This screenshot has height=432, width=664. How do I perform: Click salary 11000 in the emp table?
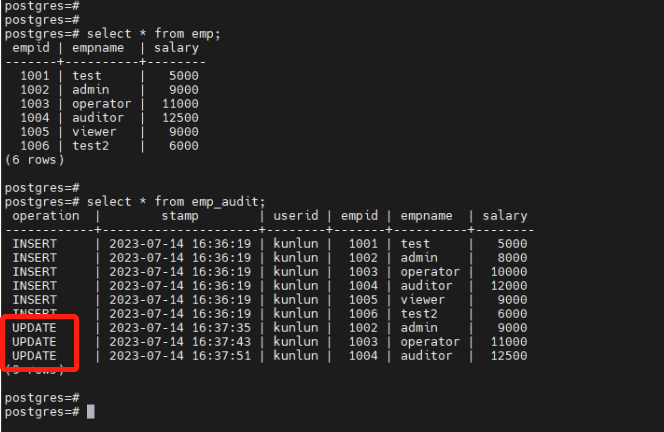(179, 103)
